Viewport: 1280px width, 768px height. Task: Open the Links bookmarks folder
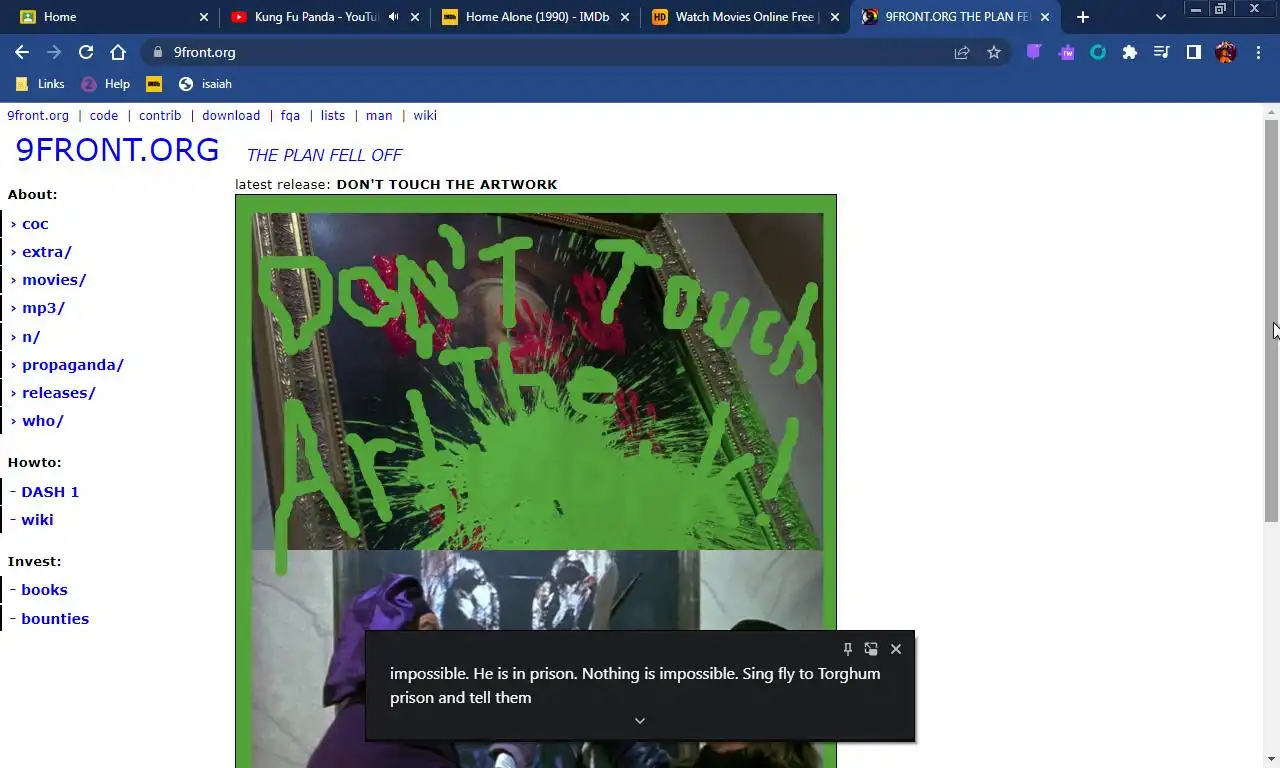pyautogui.click(x=40, y=84)
